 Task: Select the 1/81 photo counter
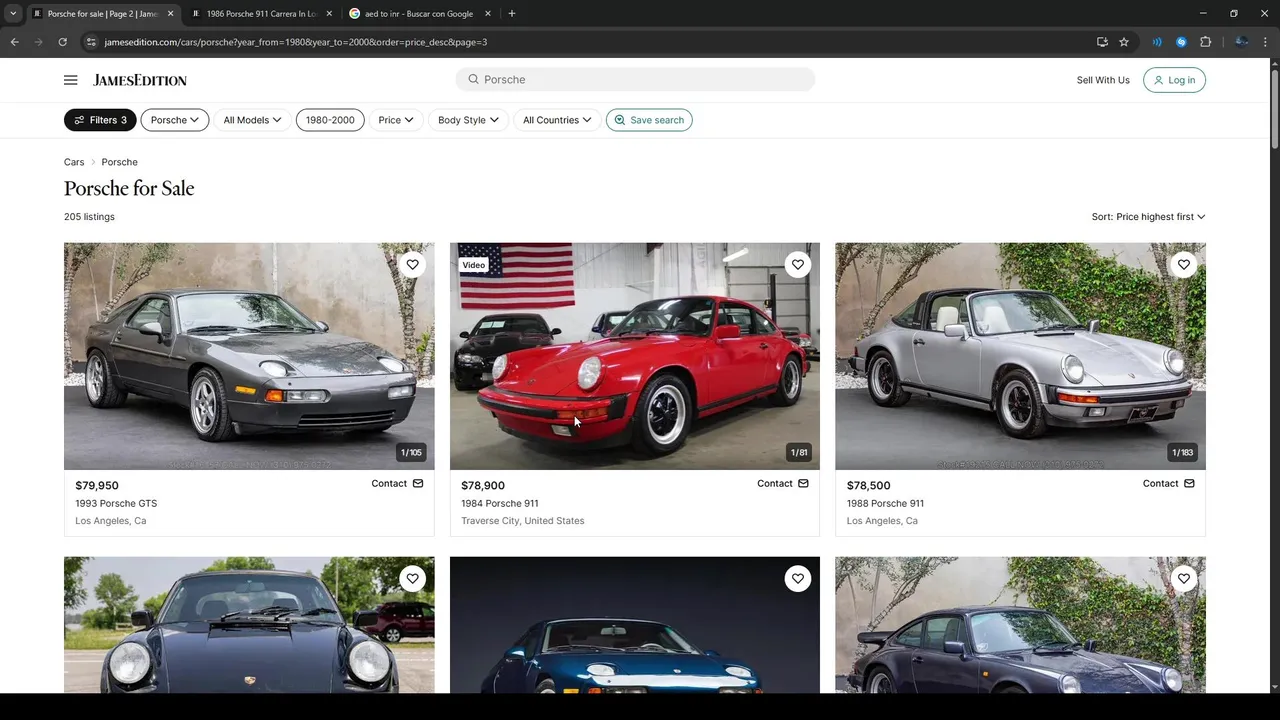click(799, 453)
